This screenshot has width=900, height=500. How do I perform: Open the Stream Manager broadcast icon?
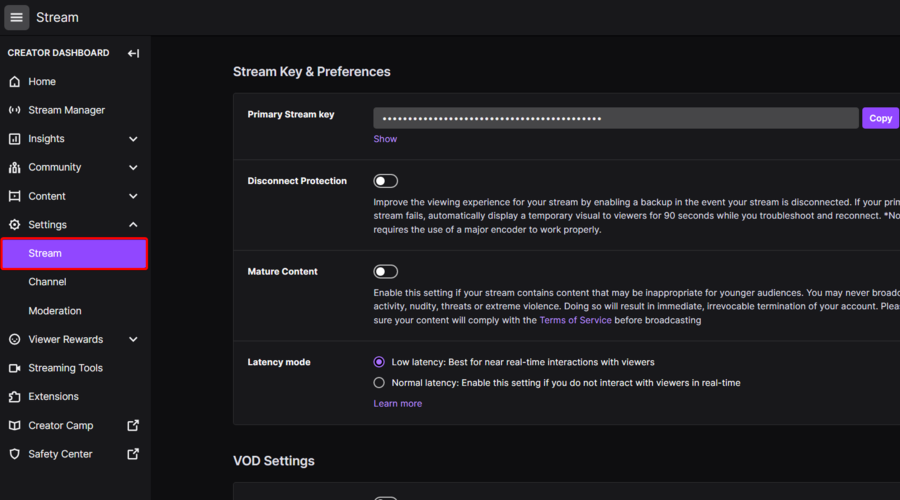point(14,110)
